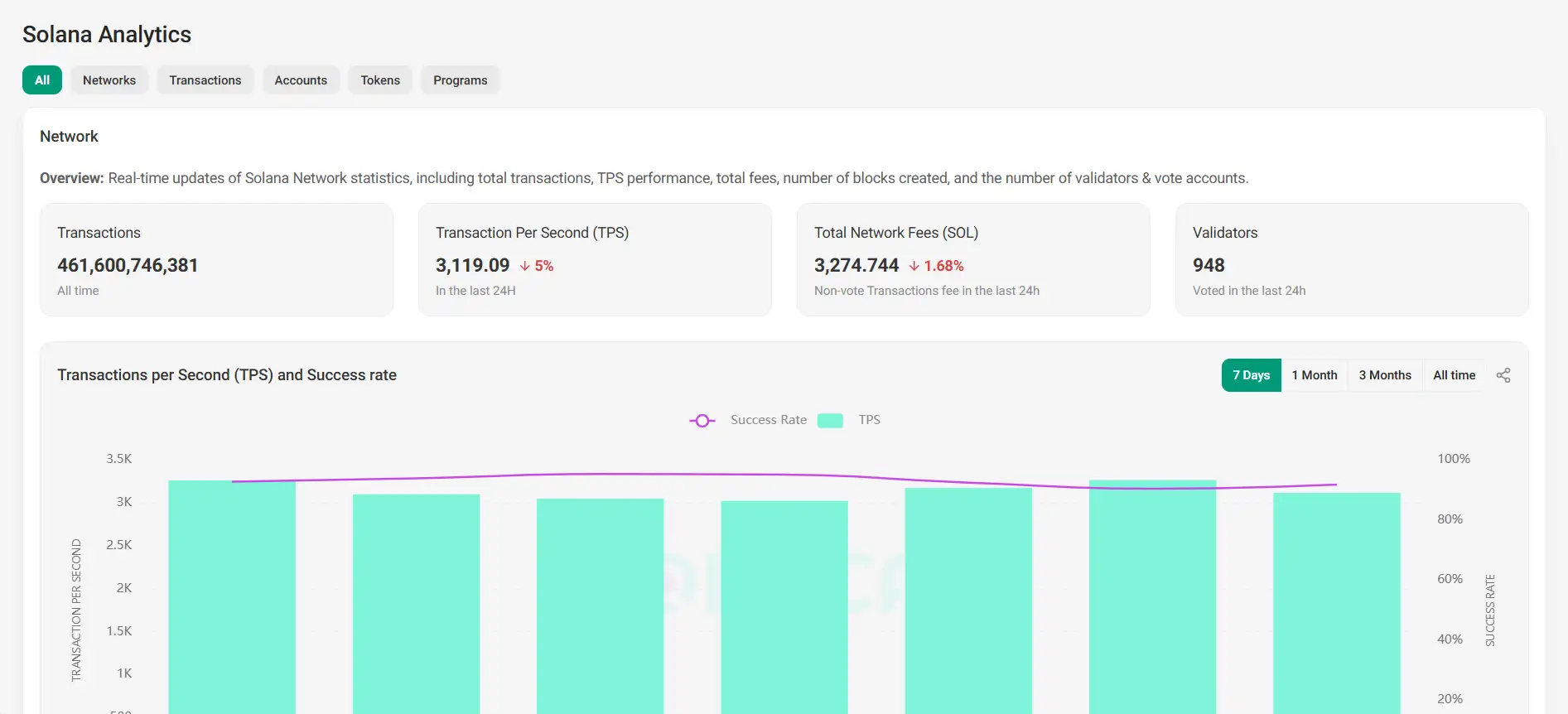1568x714 pixels.
Task: Select the All filter tab
Action: pos(42,80)
